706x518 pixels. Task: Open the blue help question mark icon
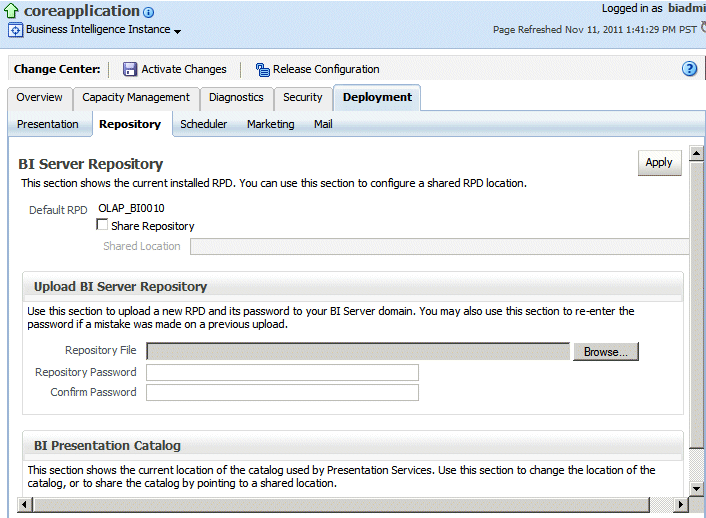pyautogui.click(x=689, y=69)
